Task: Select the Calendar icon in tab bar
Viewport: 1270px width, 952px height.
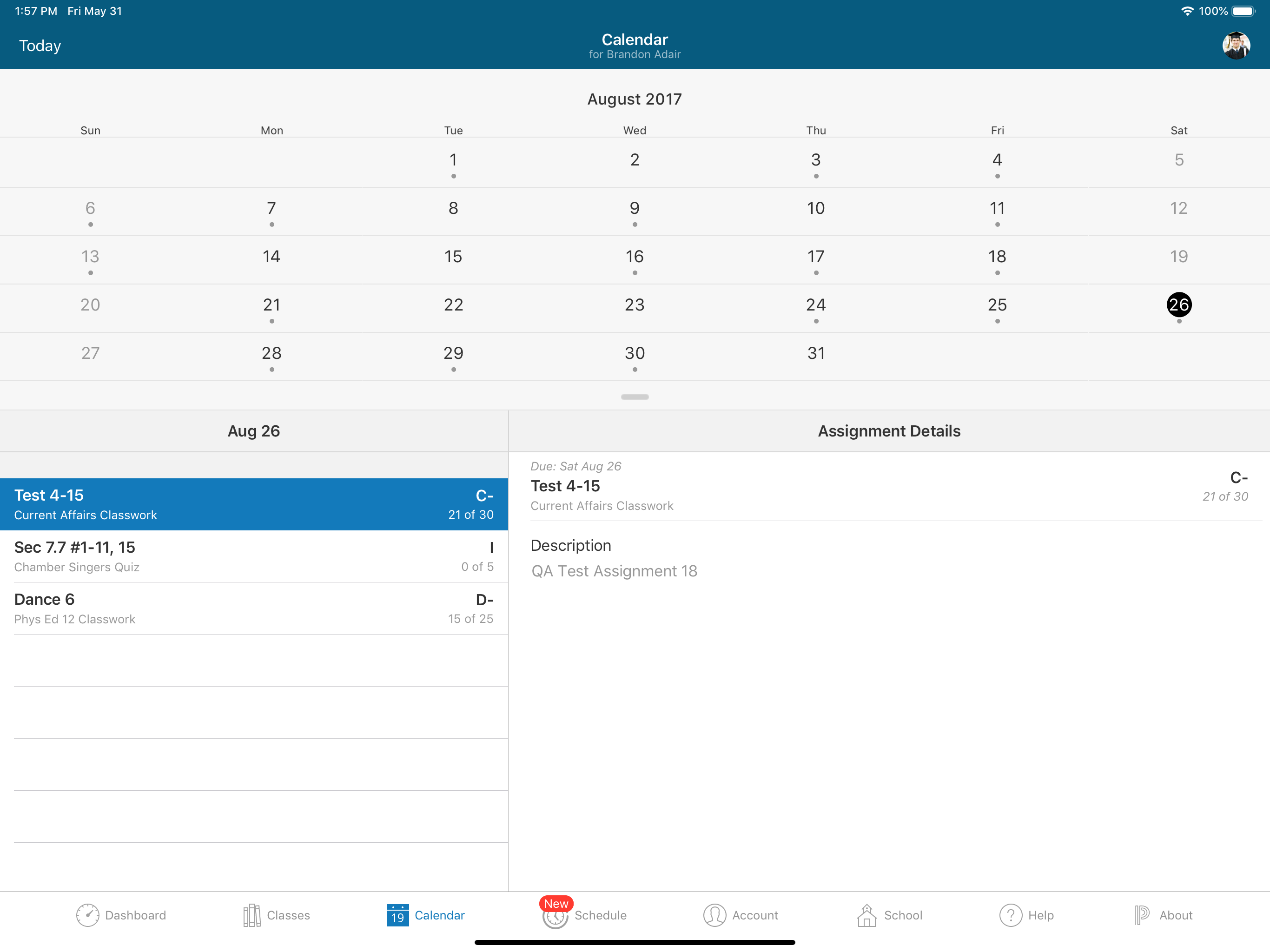Action: pyautogui.click(x=397, y=915)
